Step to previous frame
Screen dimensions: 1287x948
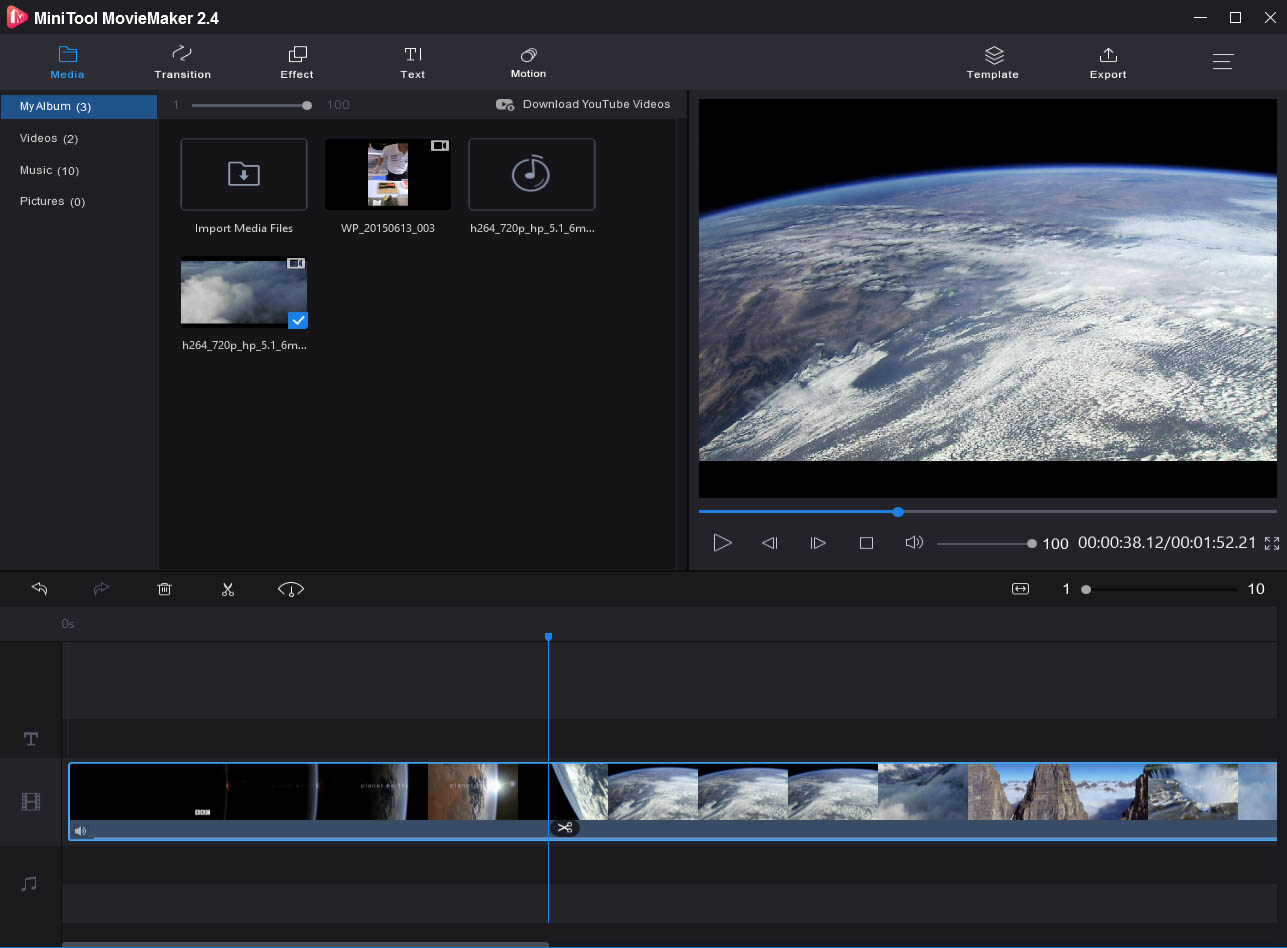[770, 543]
